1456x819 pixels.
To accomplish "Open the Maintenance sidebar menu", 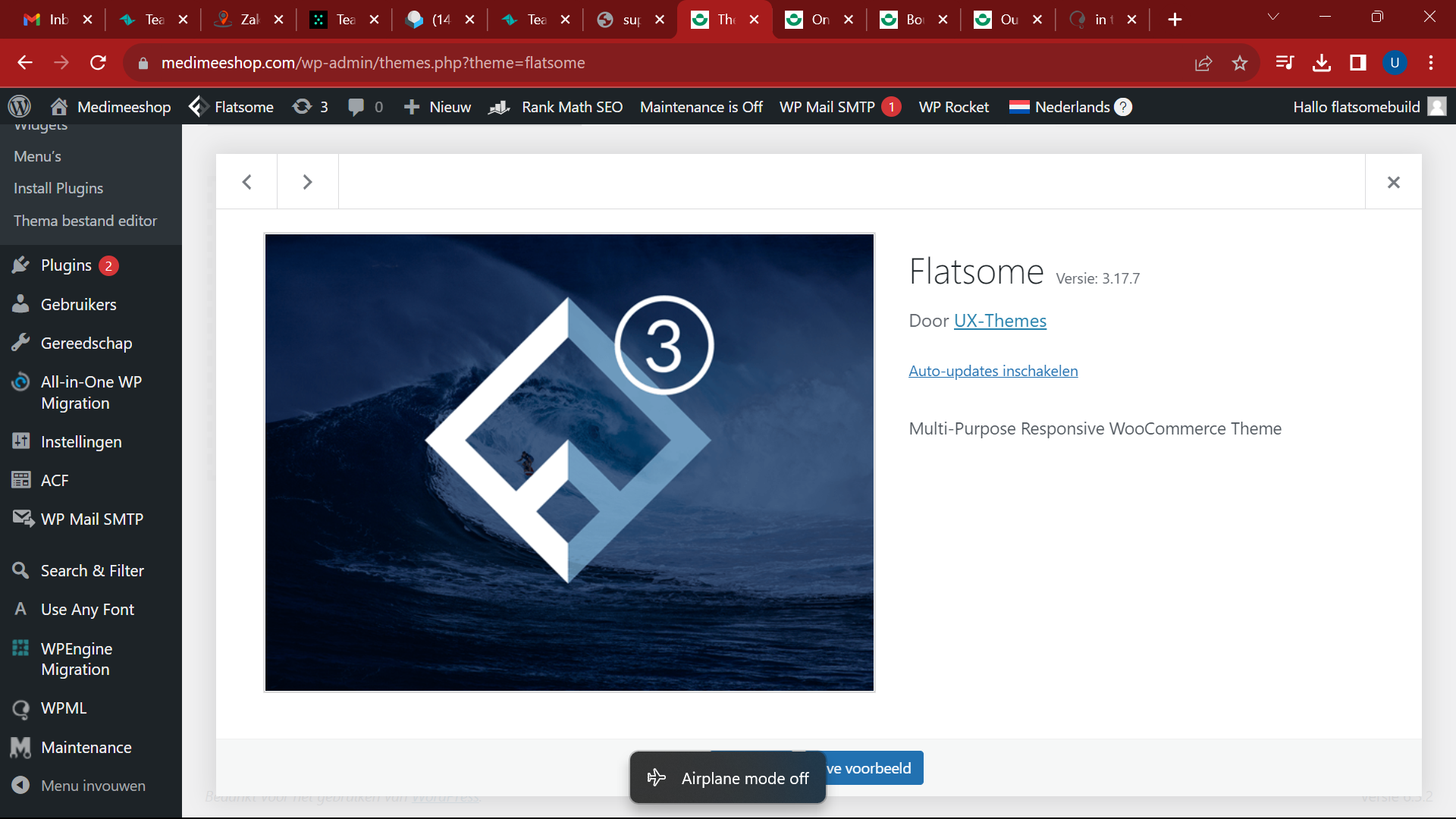I will 86,747.
